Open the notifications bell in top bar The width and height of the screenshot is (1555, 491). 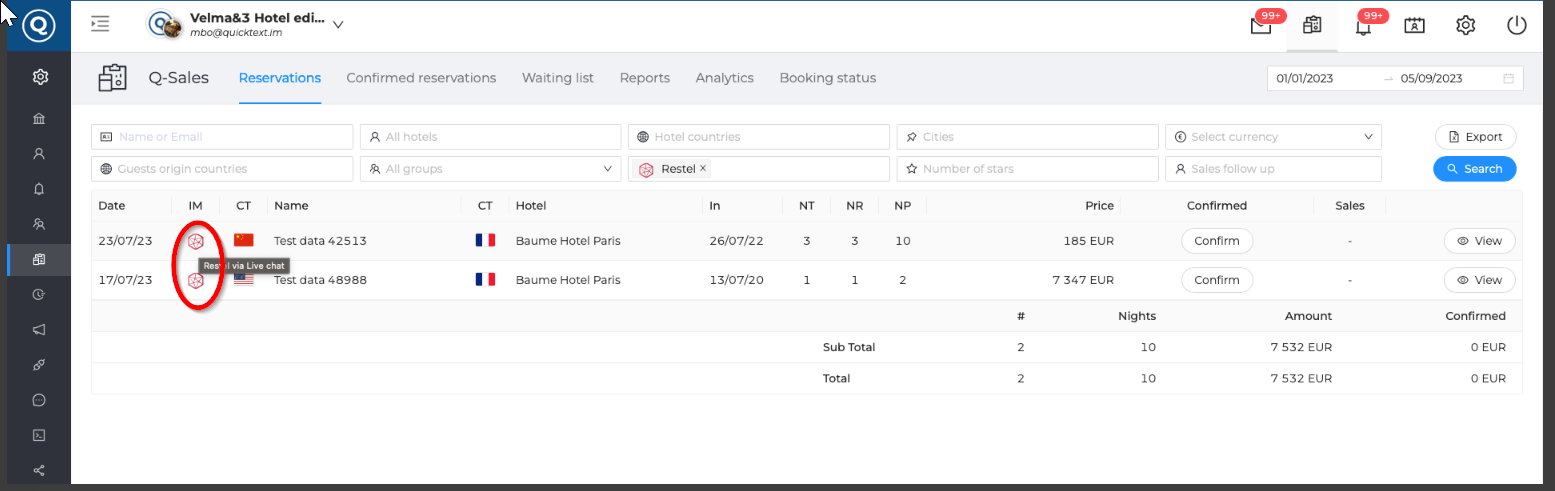(x=1362, y=26)
